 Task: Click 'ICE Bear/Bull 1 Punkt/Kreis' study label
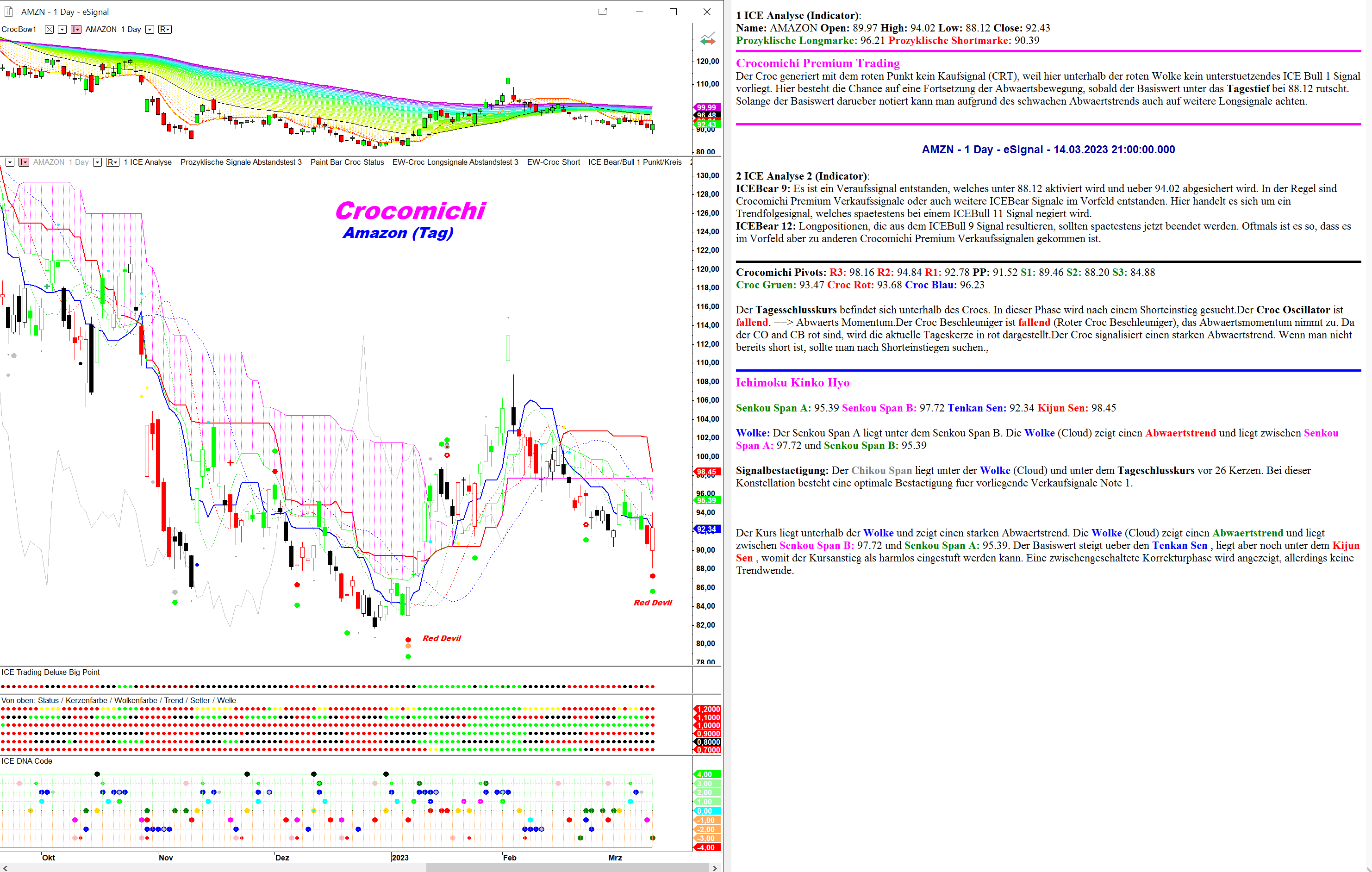pos(634,162)
